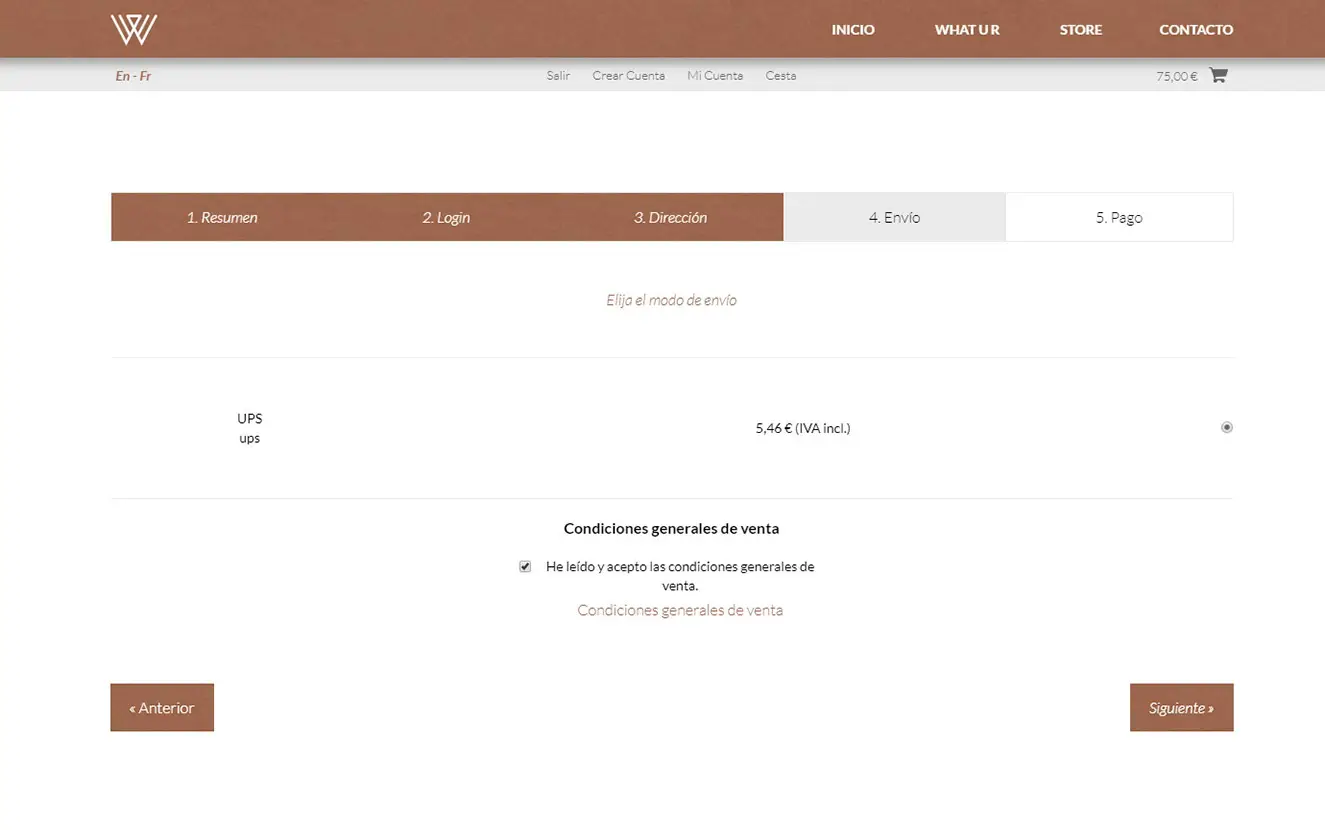Screen dimensions: 1325x830
Task: Switch language to French (Fr)
Action: pyautogui.click(x=145, y=76)
